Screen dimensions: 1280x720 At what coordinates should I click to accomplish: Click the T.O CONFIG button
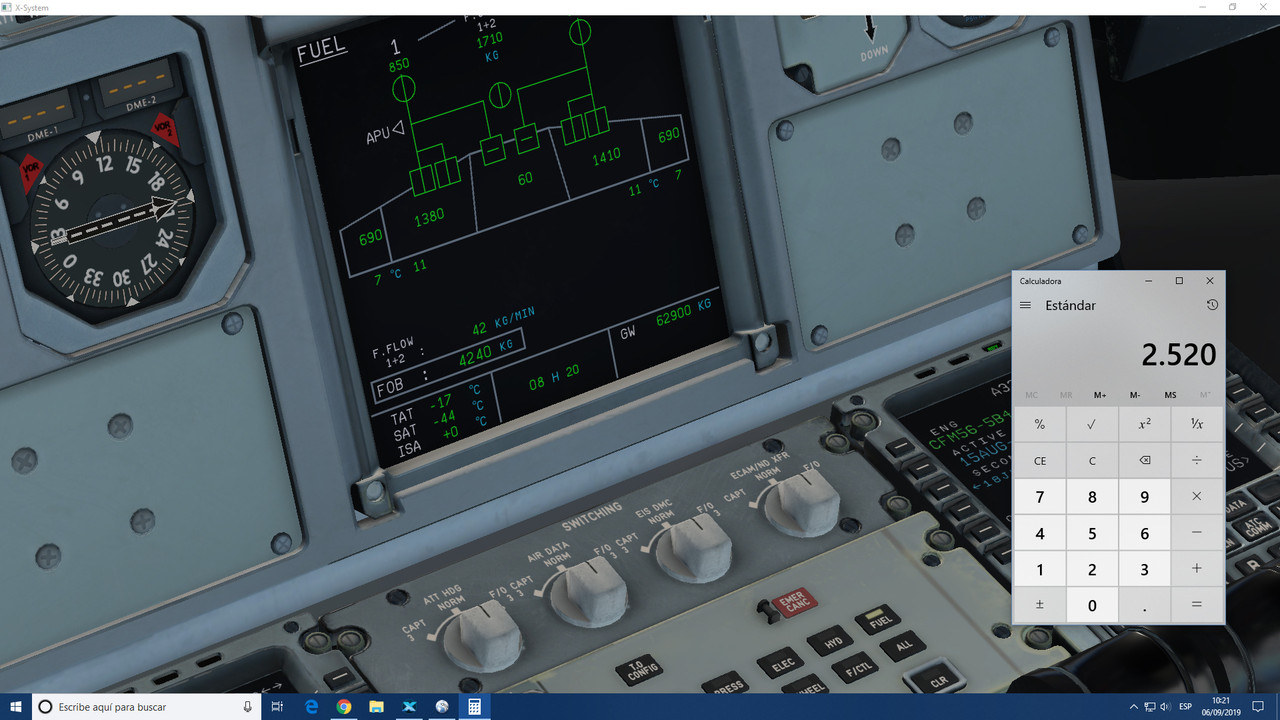640,672
